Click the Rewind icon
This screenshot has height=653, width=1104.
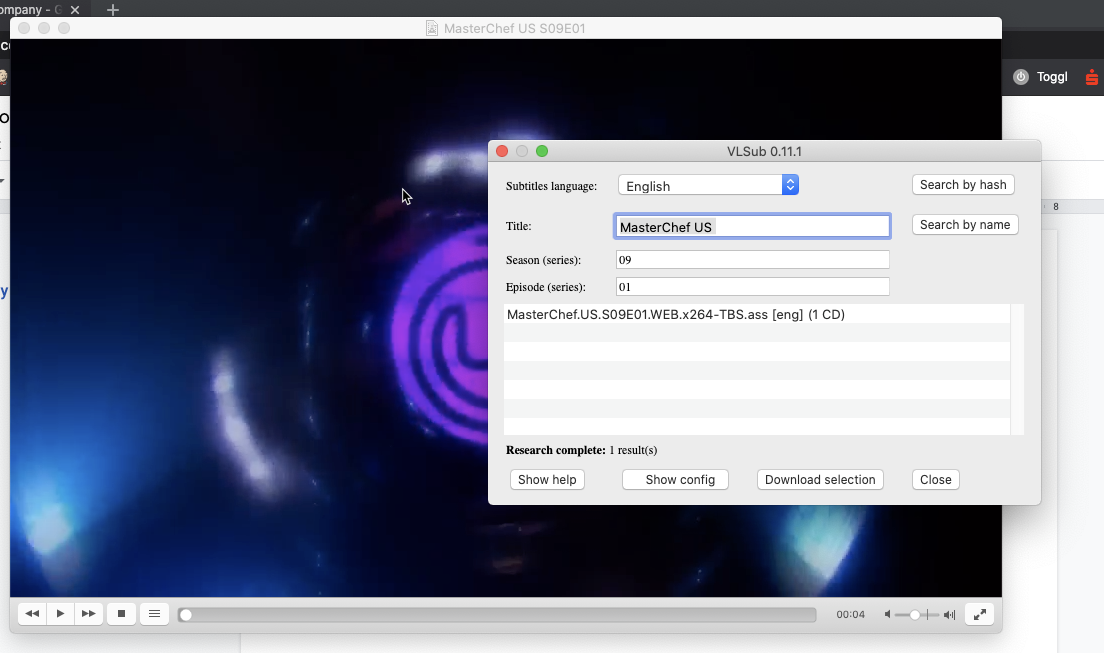point(31,613)
